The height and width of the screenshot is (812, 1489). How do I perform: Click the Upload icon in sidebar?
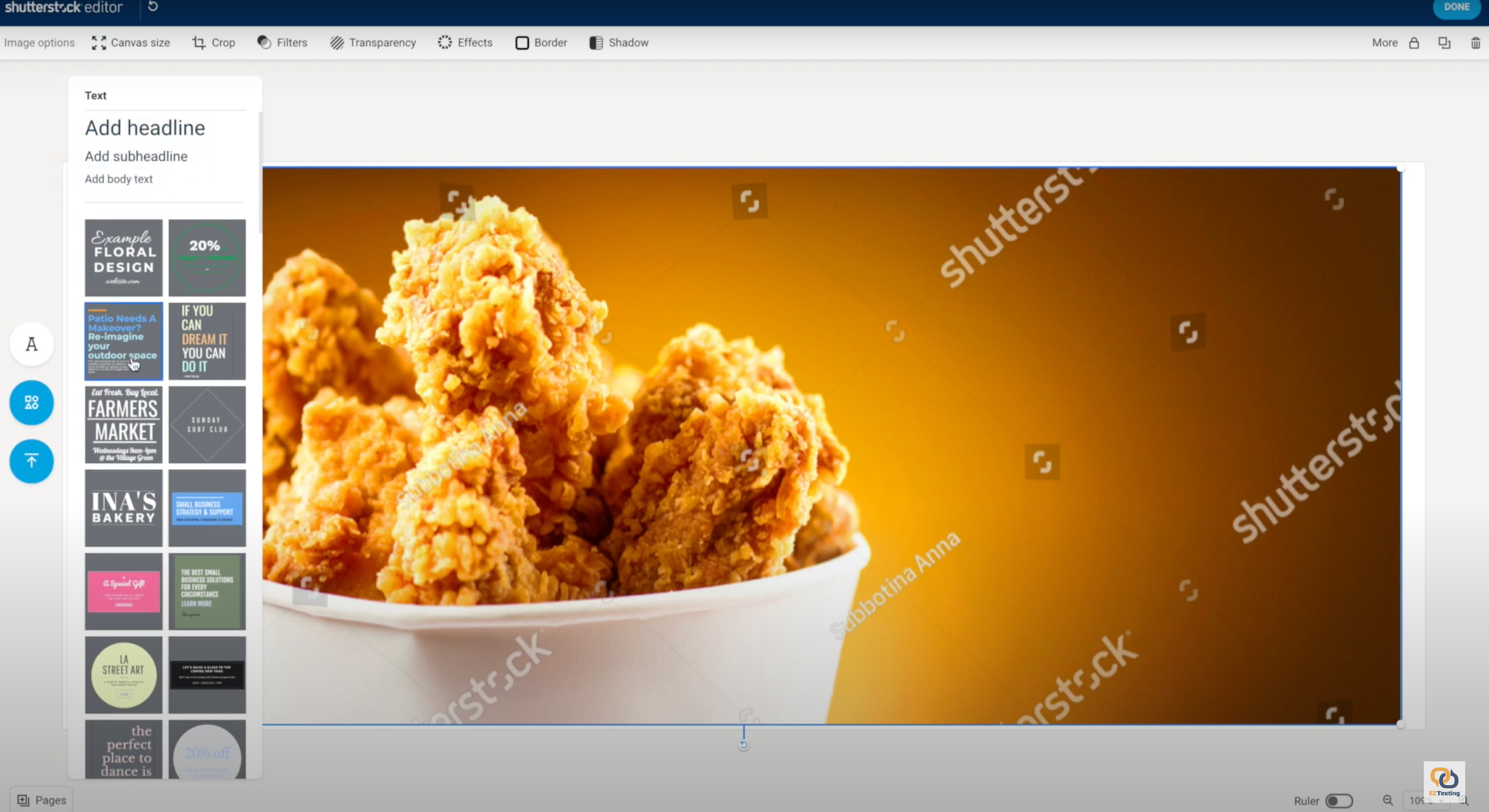pyautogui.click(x=31, y=460)
